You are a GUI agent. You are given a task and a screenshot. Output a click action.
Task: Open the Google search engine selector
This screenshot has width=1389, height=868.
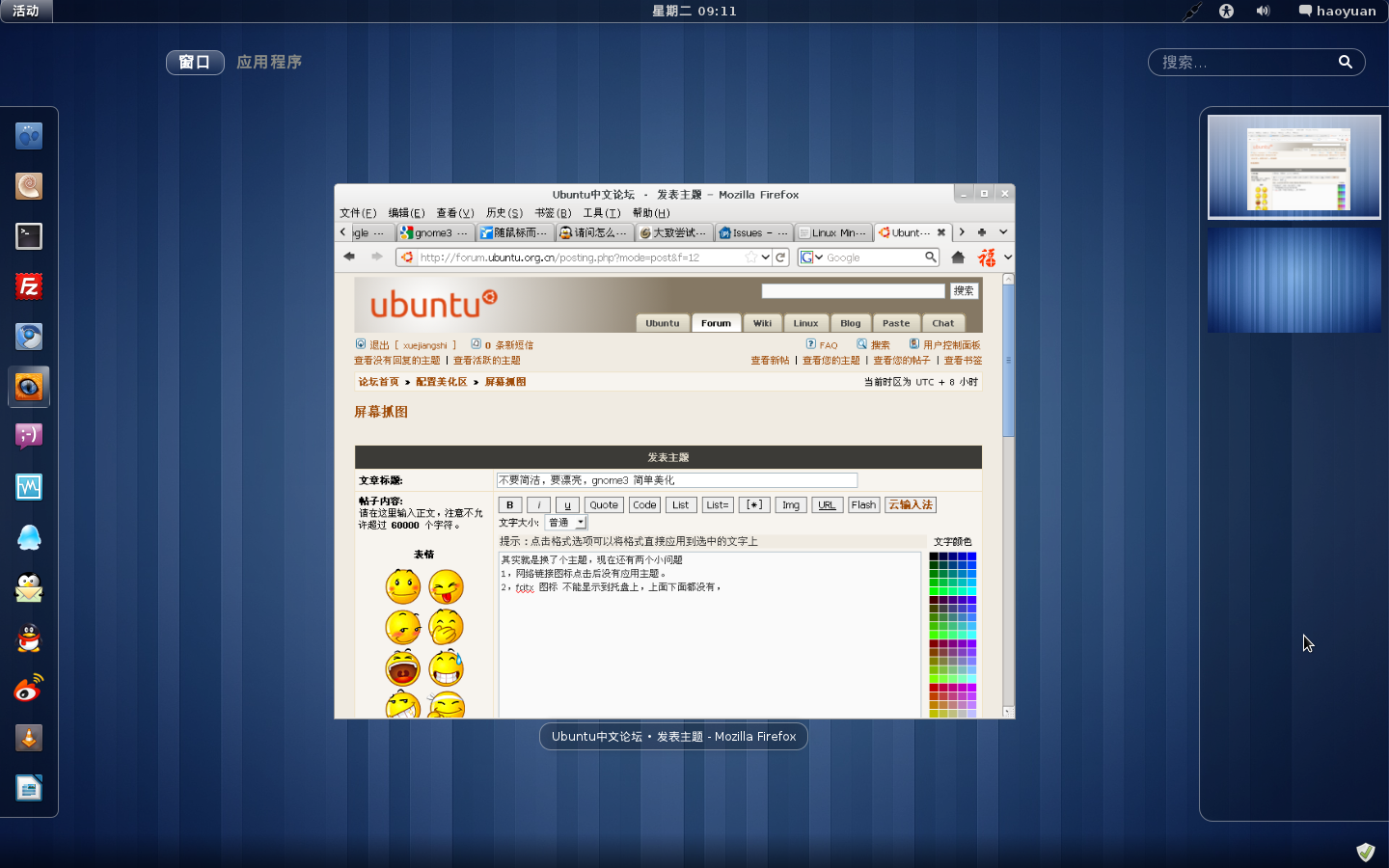click(x=811, y=258)
